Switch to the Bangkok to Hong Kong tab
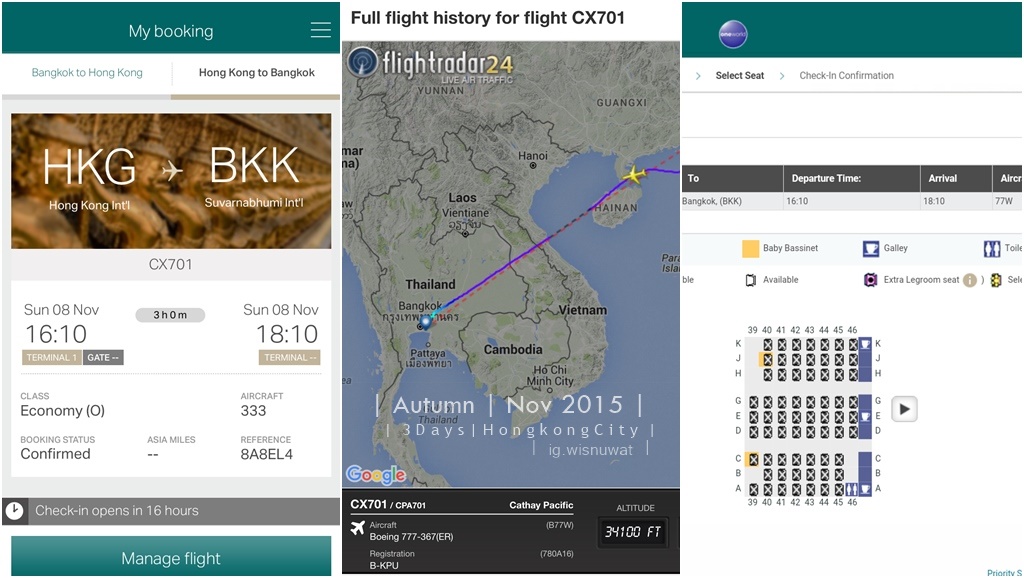Image resolution: width=1024 pixels, height=578 pixels. pyautogui.click(x=87, y=72)
